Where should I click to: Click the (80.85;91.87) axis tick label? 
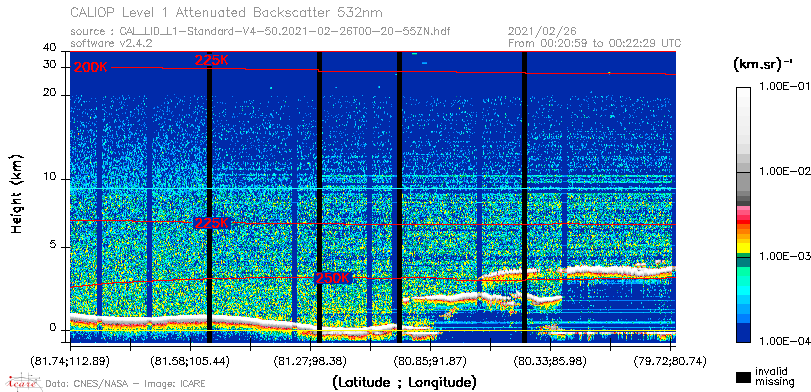click(x=430, y=360)
